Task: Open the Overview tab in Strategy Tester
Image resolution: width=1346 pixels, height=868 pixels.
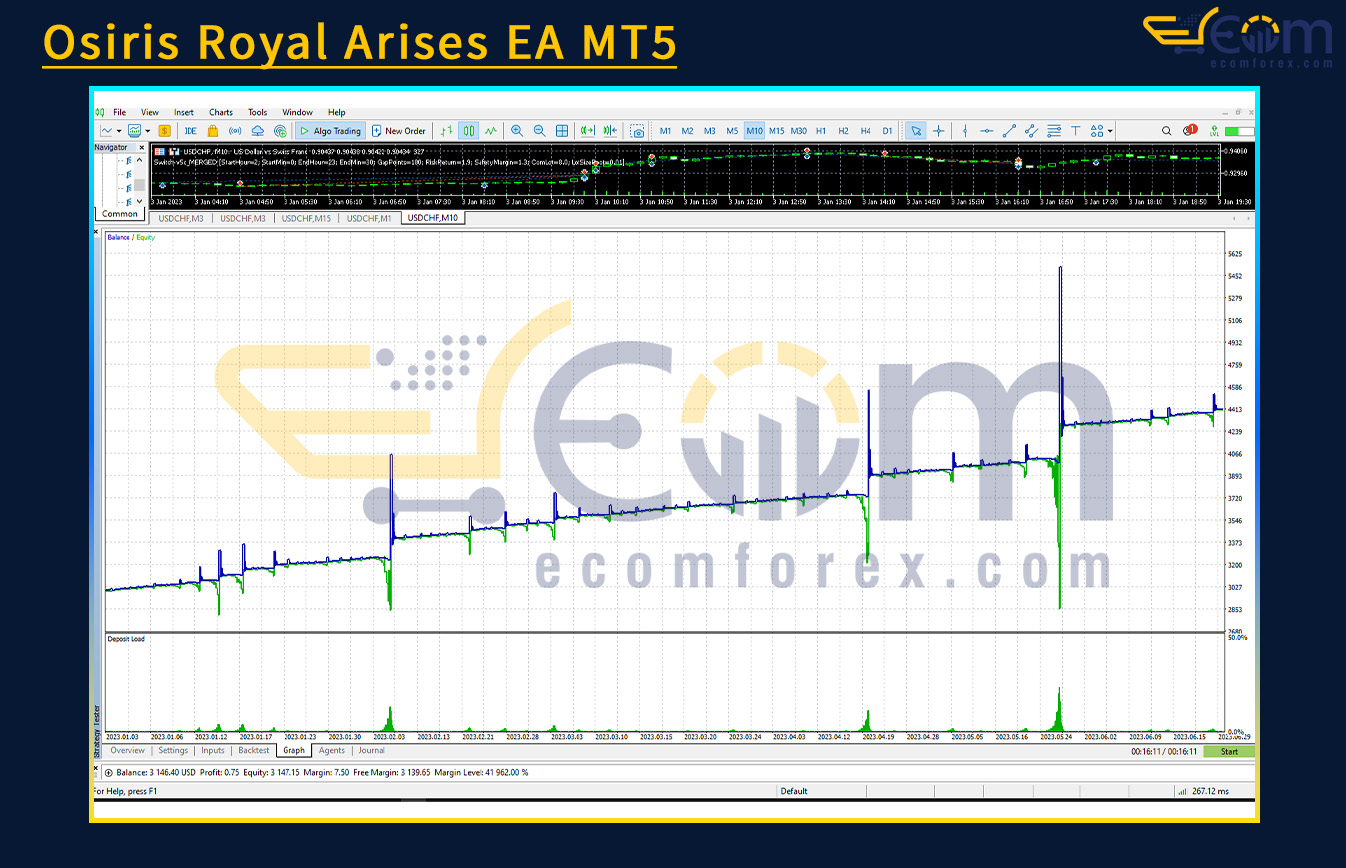Action: [x=127, y=750]
